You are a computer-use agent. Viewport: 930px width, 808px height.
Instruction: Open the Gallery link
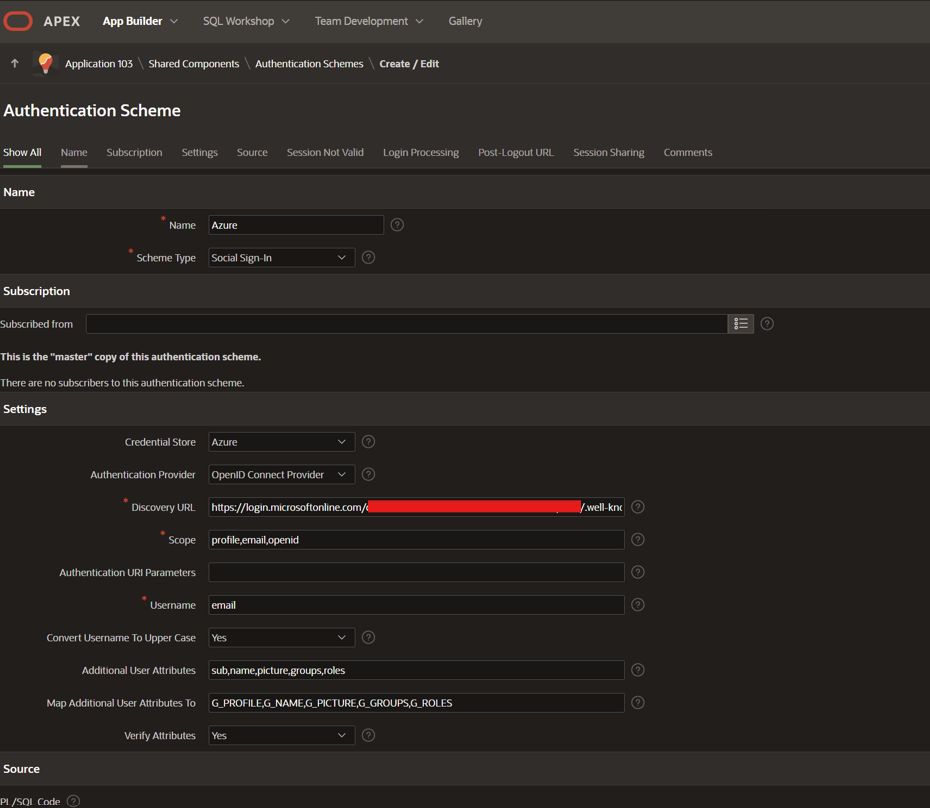coord(465,21)
